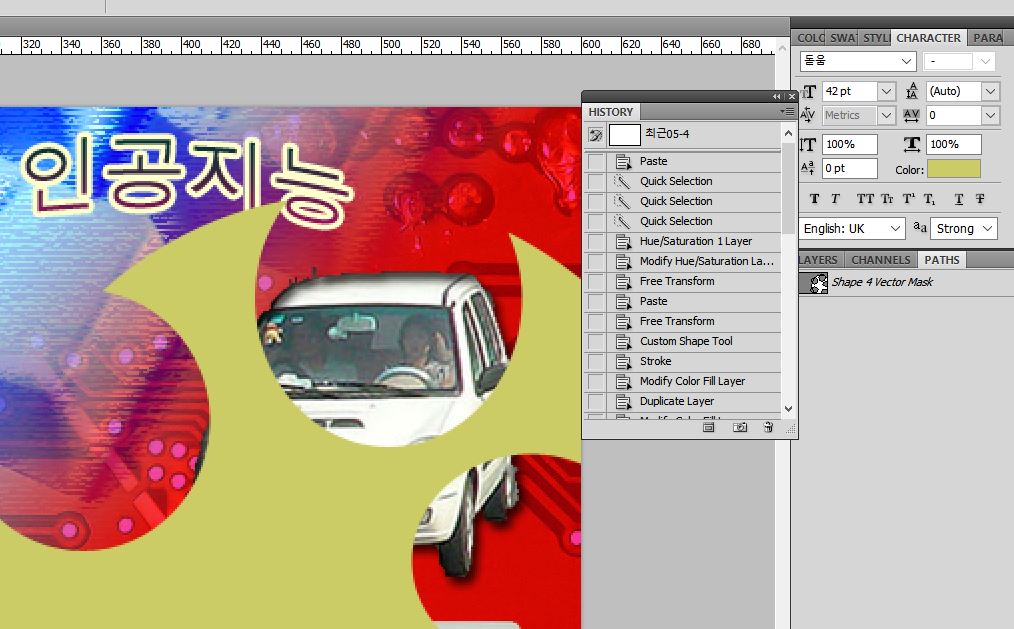Viewport: 1014px width, 629px height.
Task: Open the language dropdown English: UK
Action: [x=852, y=228]
